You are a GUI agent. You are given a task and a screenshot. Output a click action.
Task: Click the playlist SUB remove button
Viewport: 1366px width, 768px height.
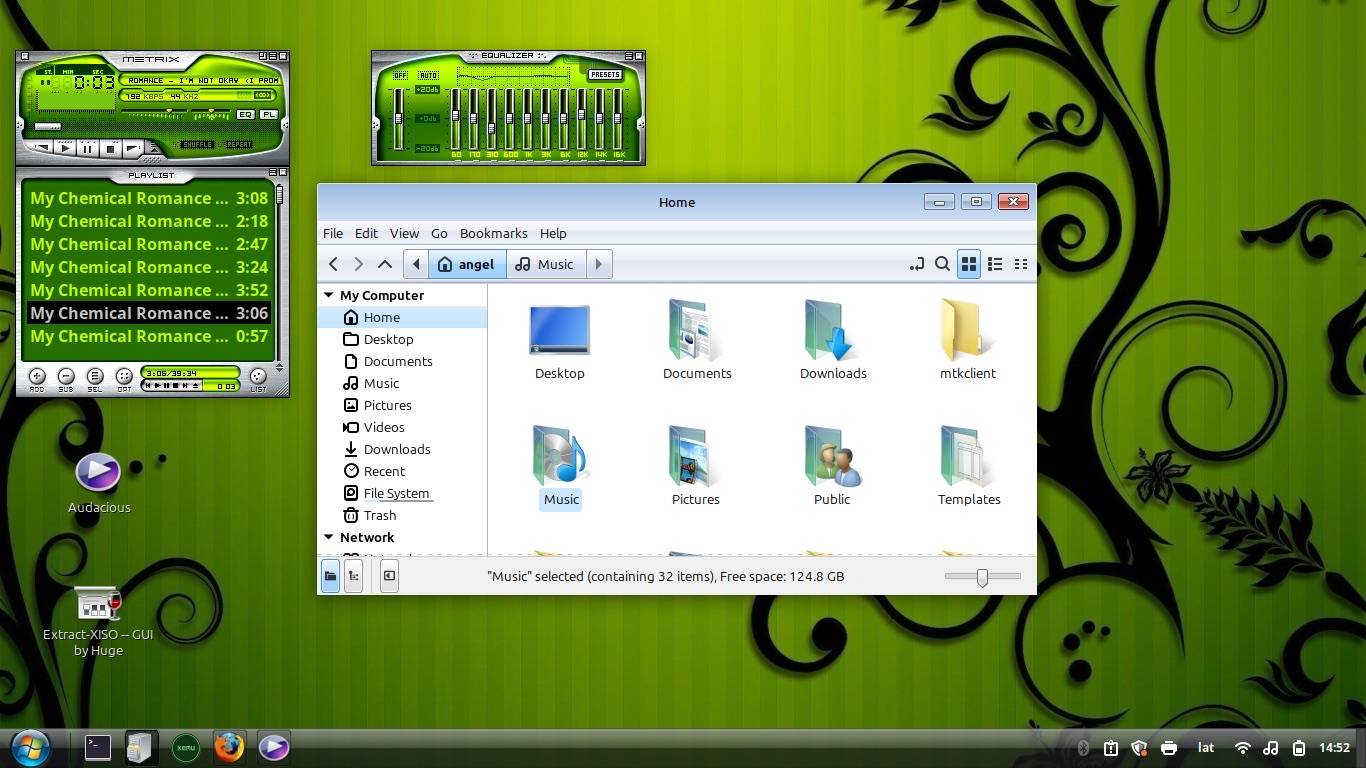pyautogui.click(x=66, y=377)
